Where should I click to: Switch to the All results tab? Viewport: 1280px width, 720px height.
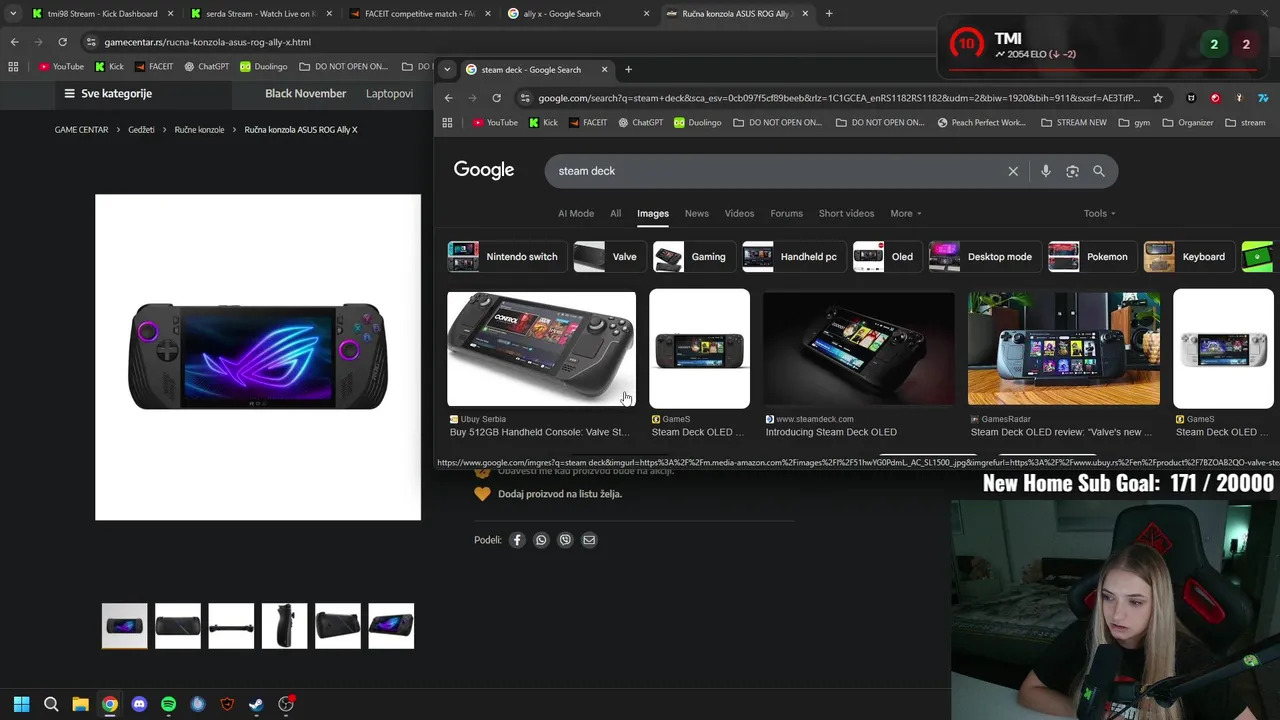[x=615, y=213]
